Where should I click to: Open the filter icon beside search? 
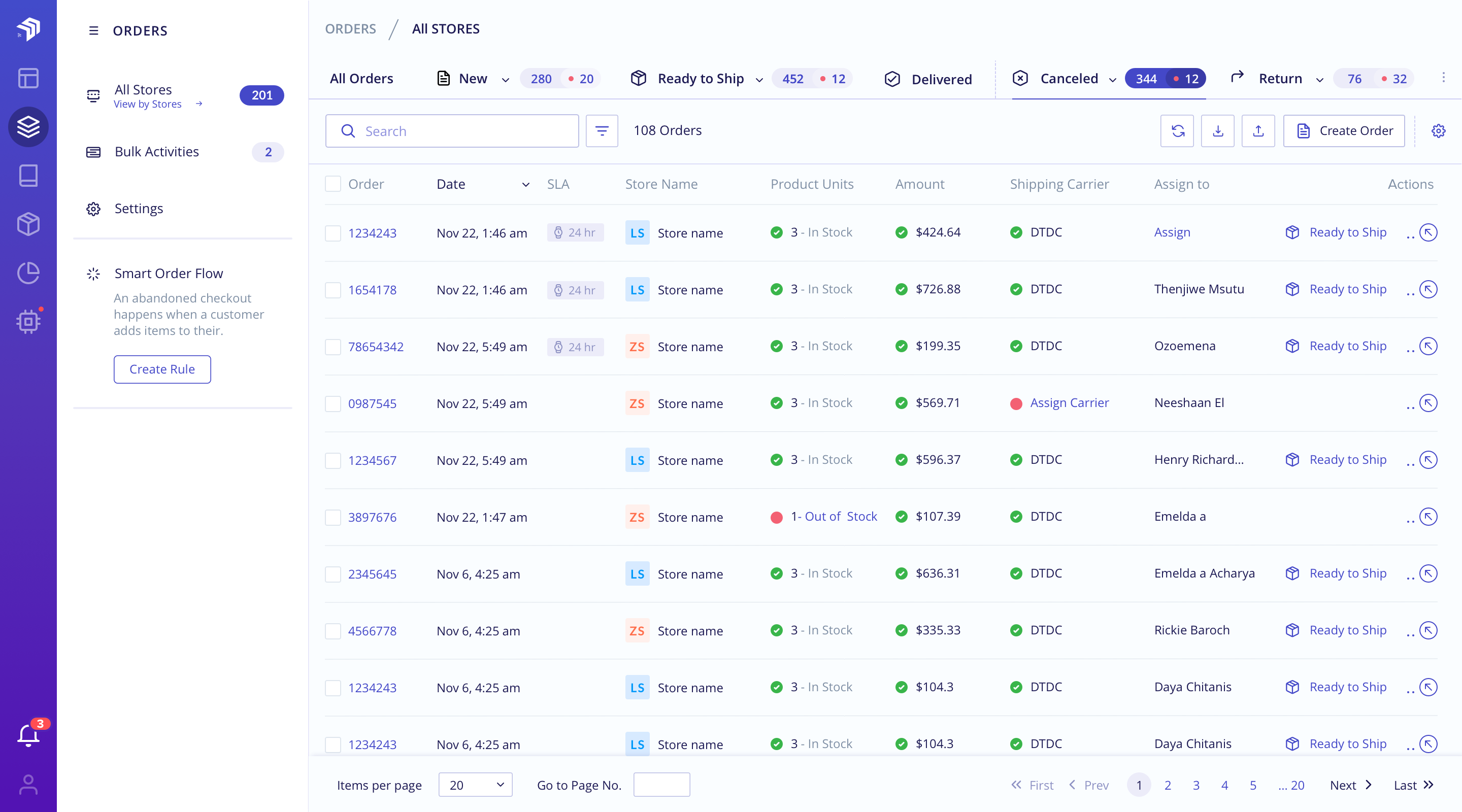[x=602, y=131]
